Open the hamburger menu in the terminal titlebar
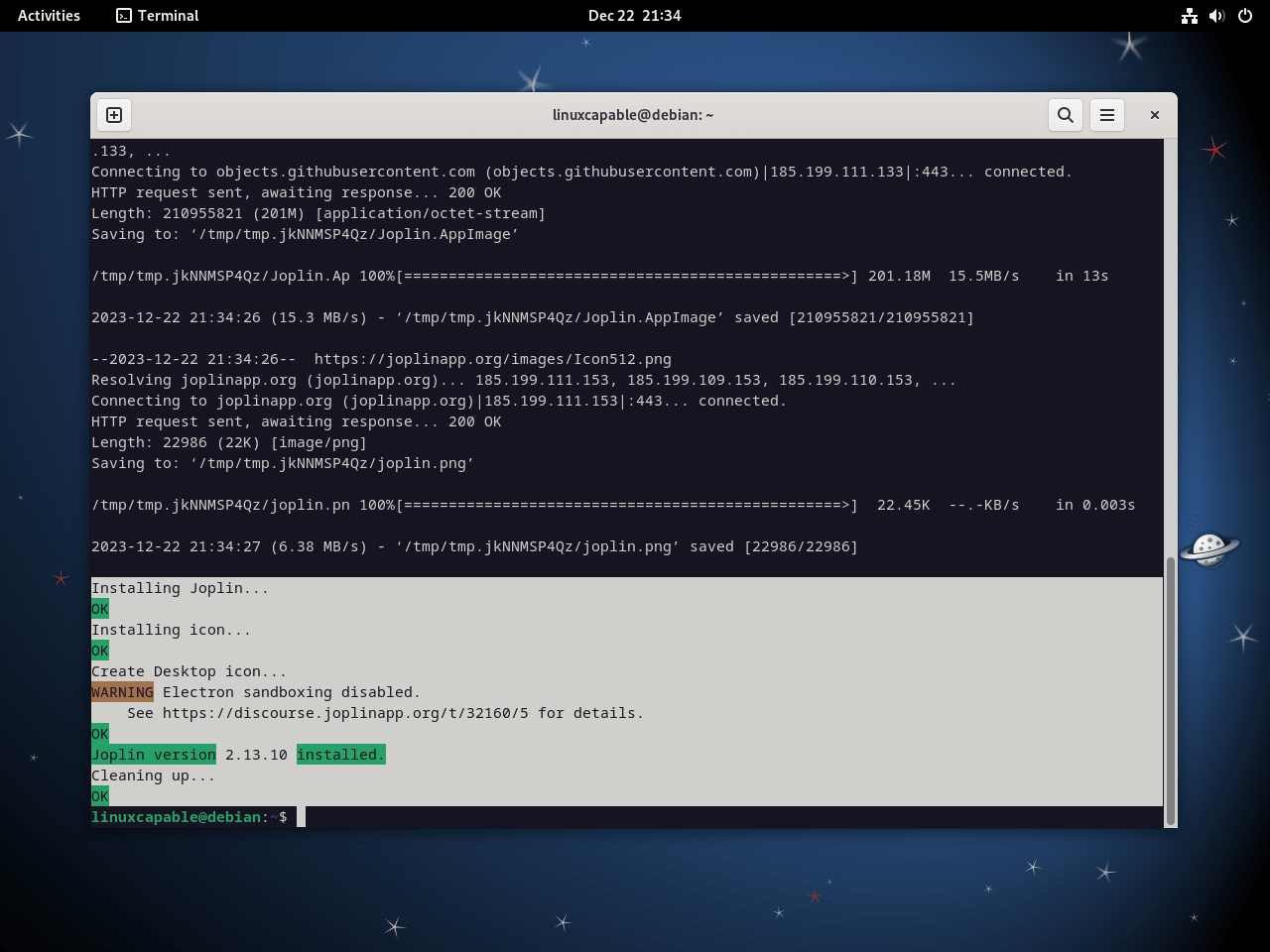Viewport: 1270px width, 952px height. pyautogui.click(x=1107, y=114)
